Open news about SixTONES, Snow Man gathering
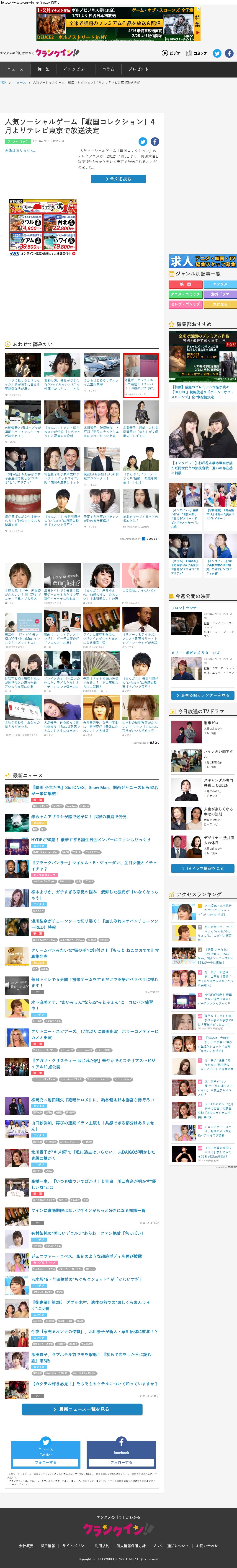 (95, 790)
